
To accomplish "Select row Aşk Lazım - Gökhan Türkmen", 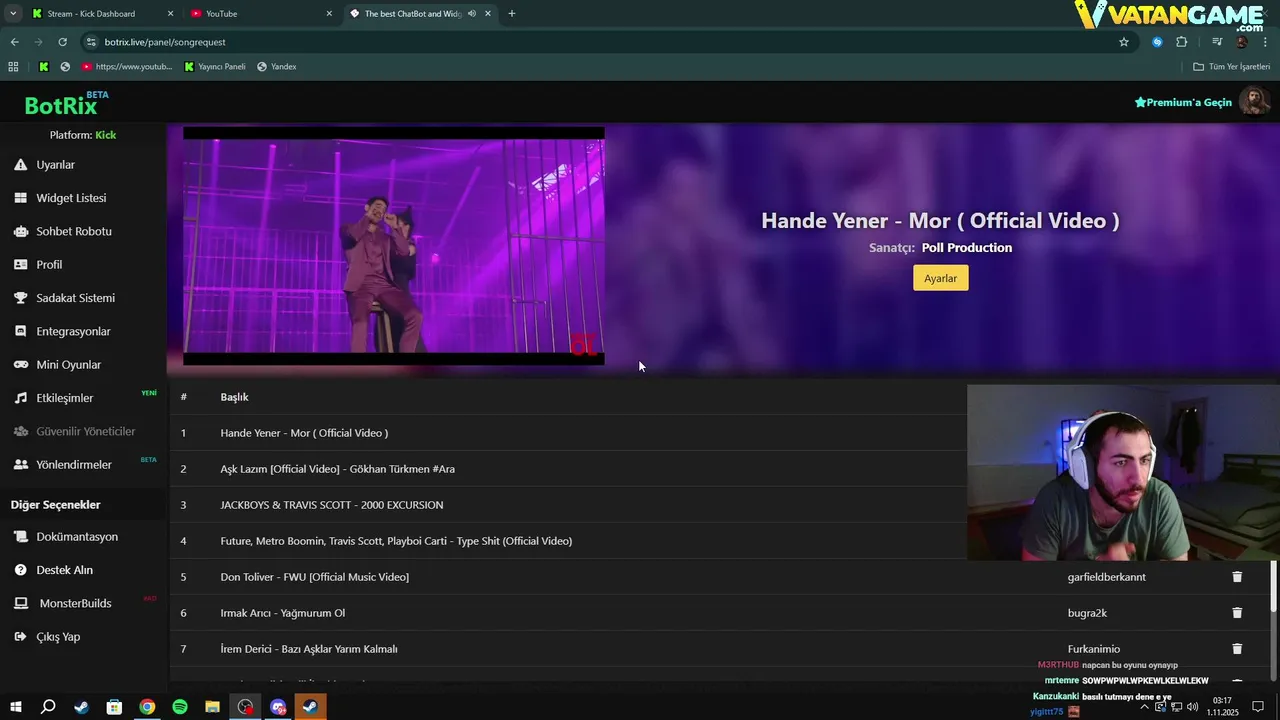I will [x=568, y=469].
